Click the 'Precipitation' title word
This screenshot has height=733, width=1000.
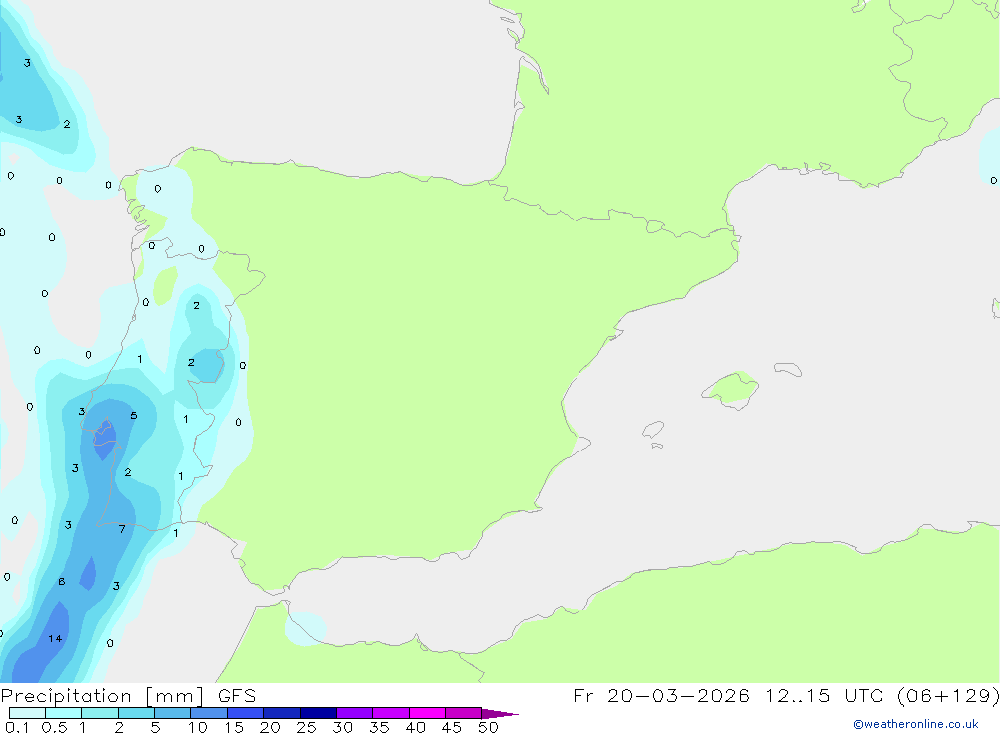point(66,696)
